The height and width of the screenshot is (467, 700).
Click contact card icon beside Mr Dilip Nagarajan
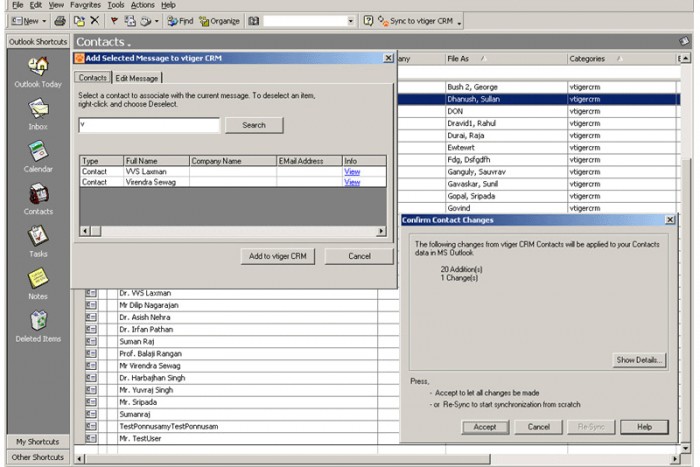click(x=91, y=305)
